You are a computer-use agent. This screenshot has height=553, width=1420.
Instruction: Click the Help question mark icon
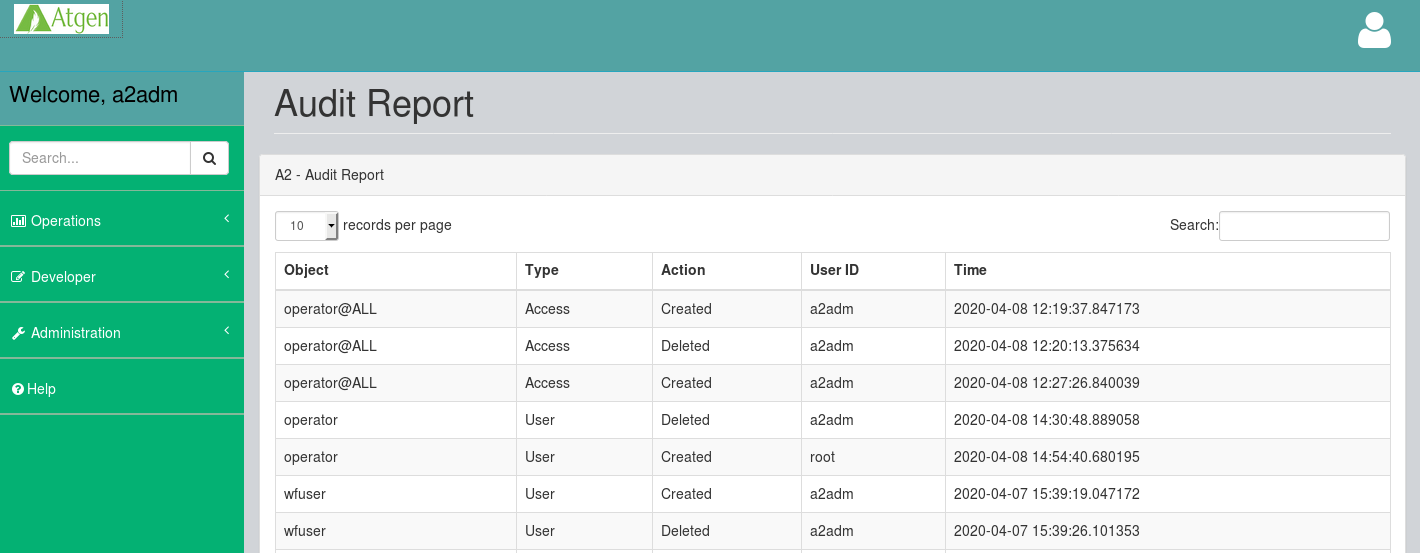[x=18, y=389]
